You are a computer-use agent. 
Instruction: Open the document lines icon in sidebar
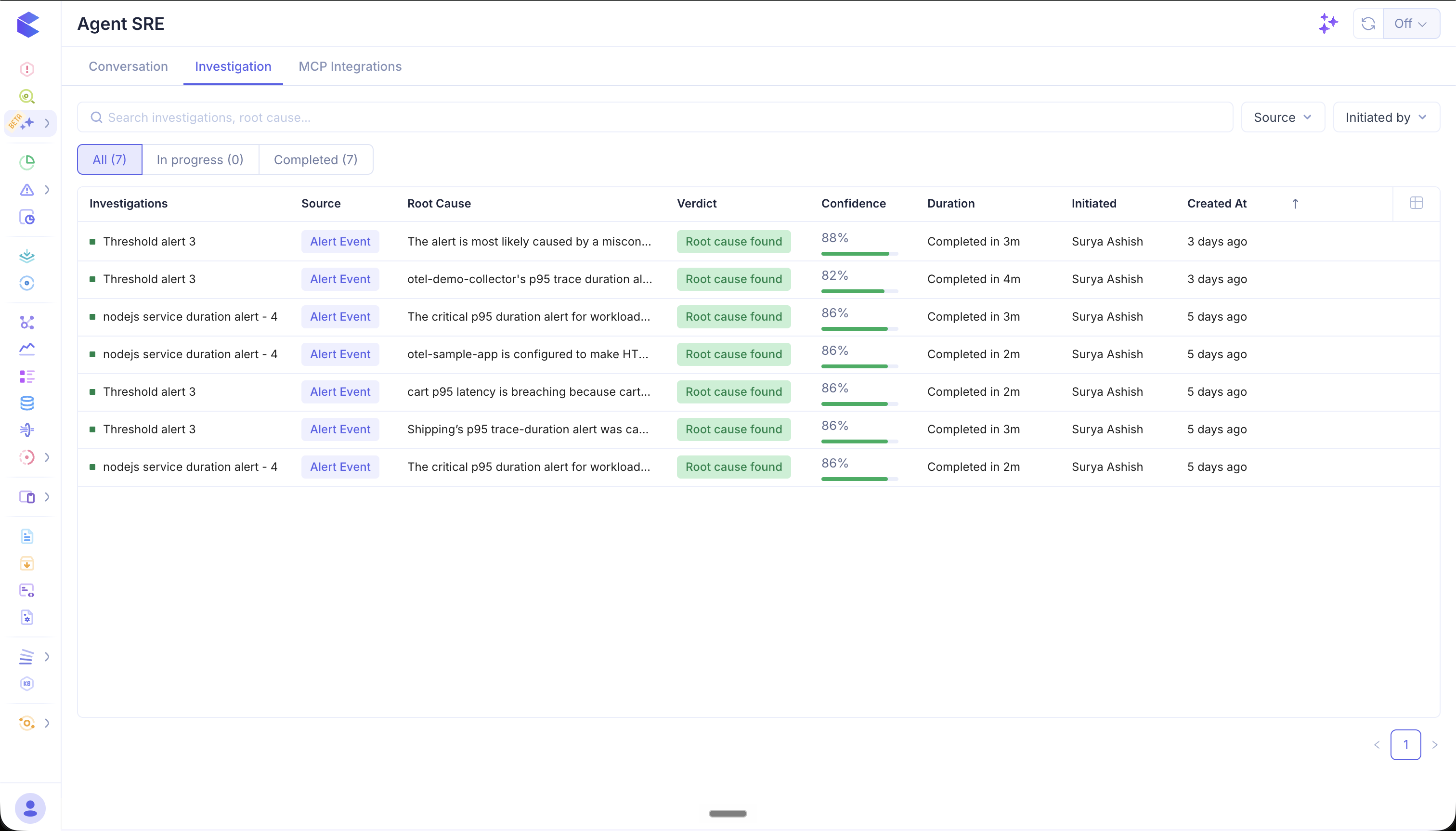point(27,536)
